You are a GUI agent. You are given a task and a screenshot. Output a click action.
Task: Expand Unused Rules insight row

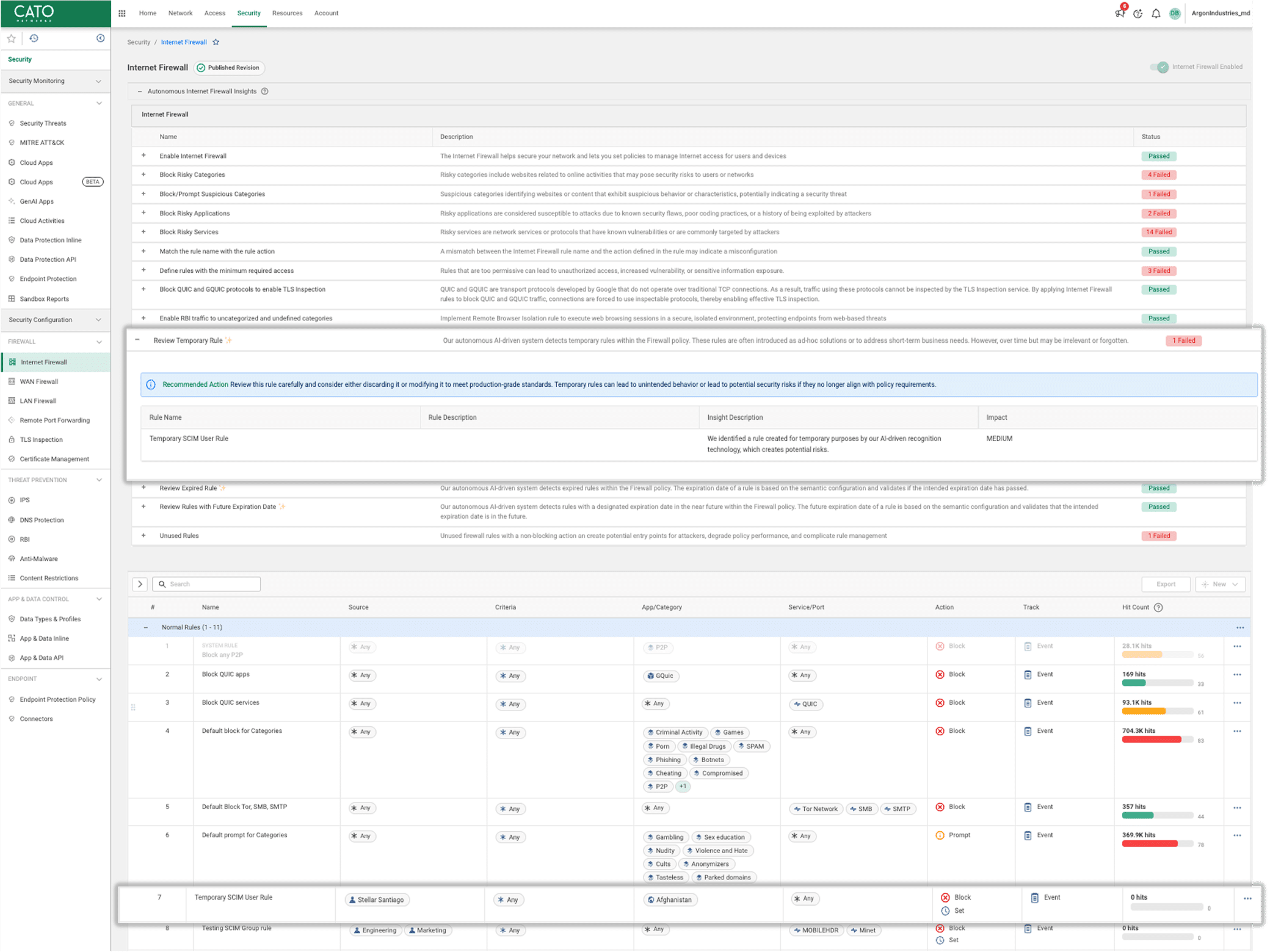[143, 535]
